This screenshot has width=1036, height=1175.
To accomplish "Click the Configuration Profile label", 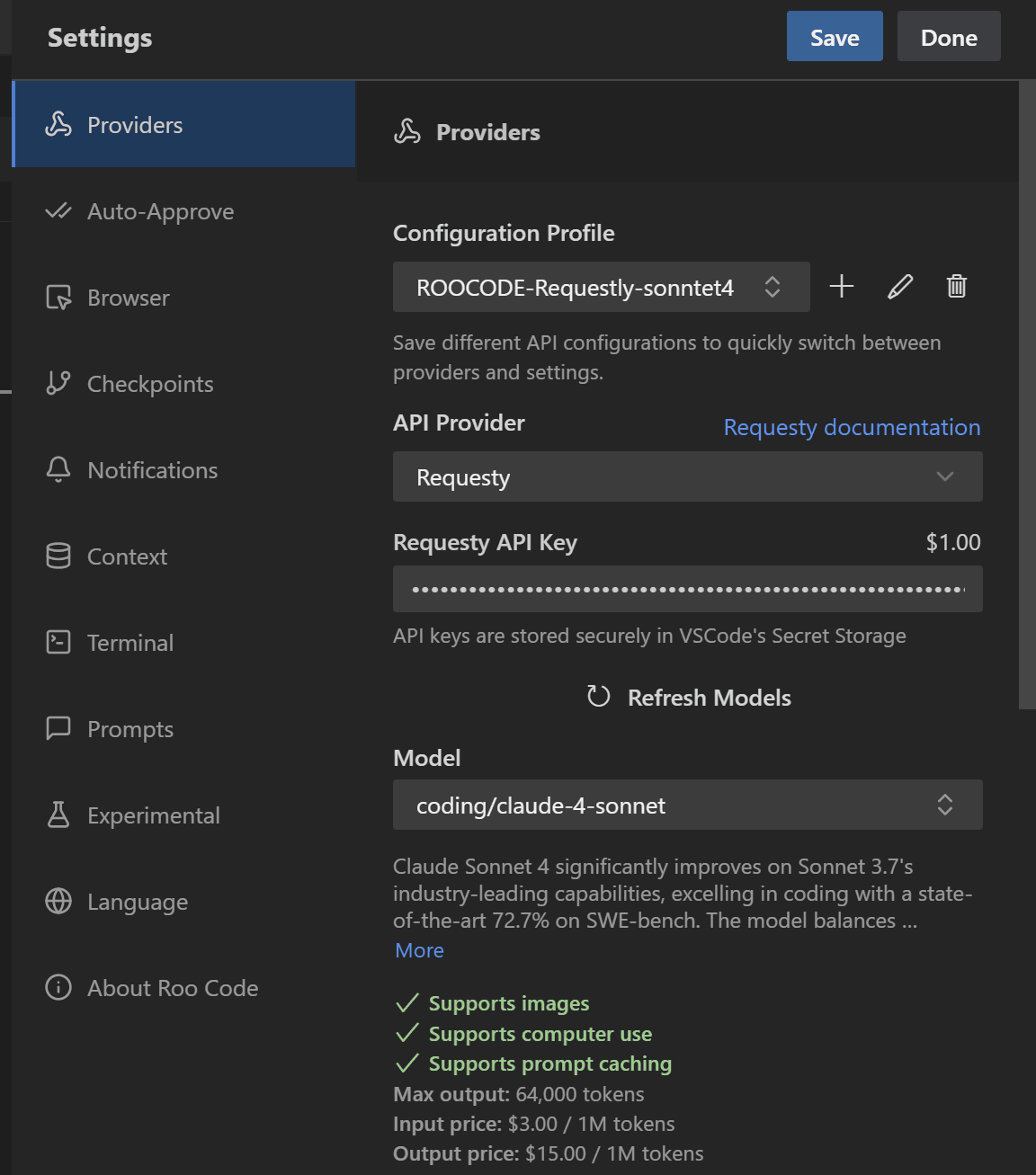I will pyautogui.click(x=504, y=233).
